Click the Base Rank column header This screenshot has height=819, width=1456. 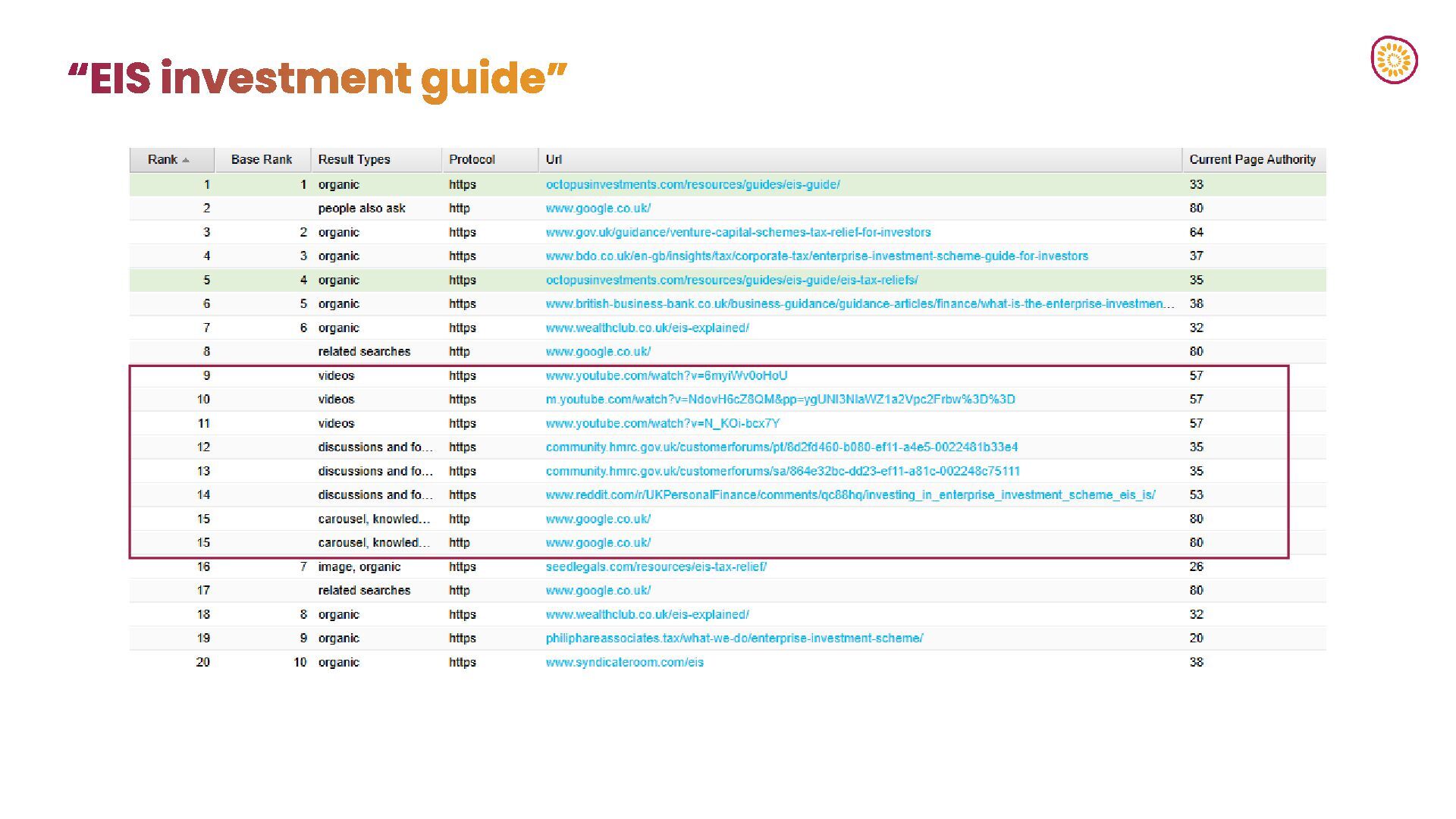pos(262,159)
